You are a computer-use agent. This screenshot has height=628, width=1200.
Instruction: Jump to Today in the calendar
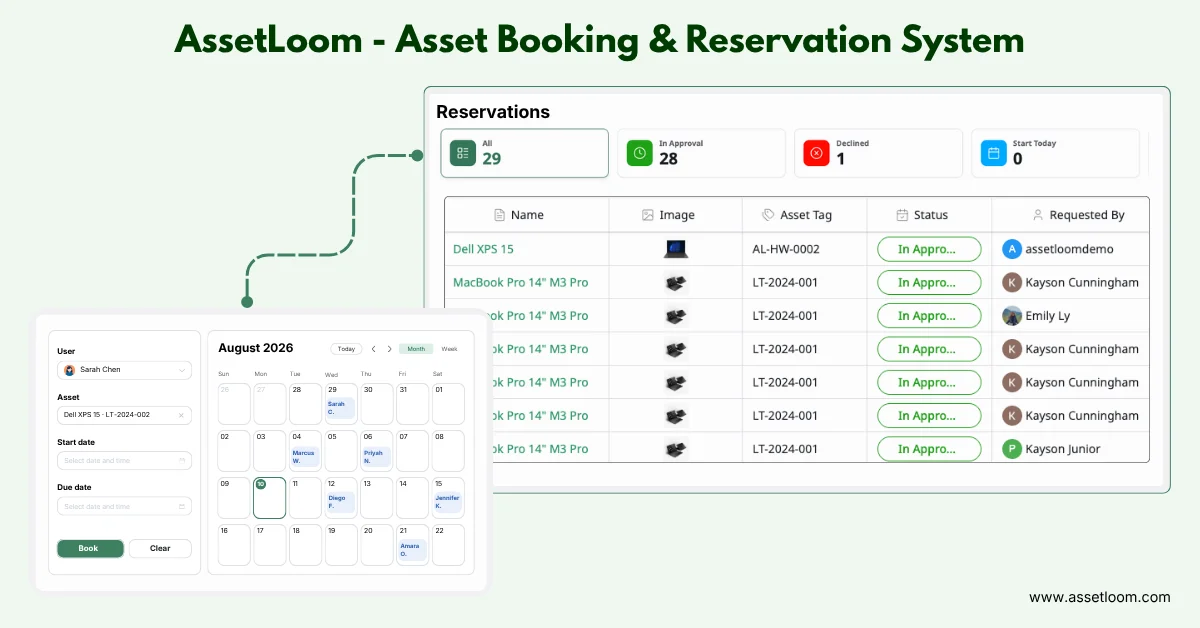tap(346, 349)
